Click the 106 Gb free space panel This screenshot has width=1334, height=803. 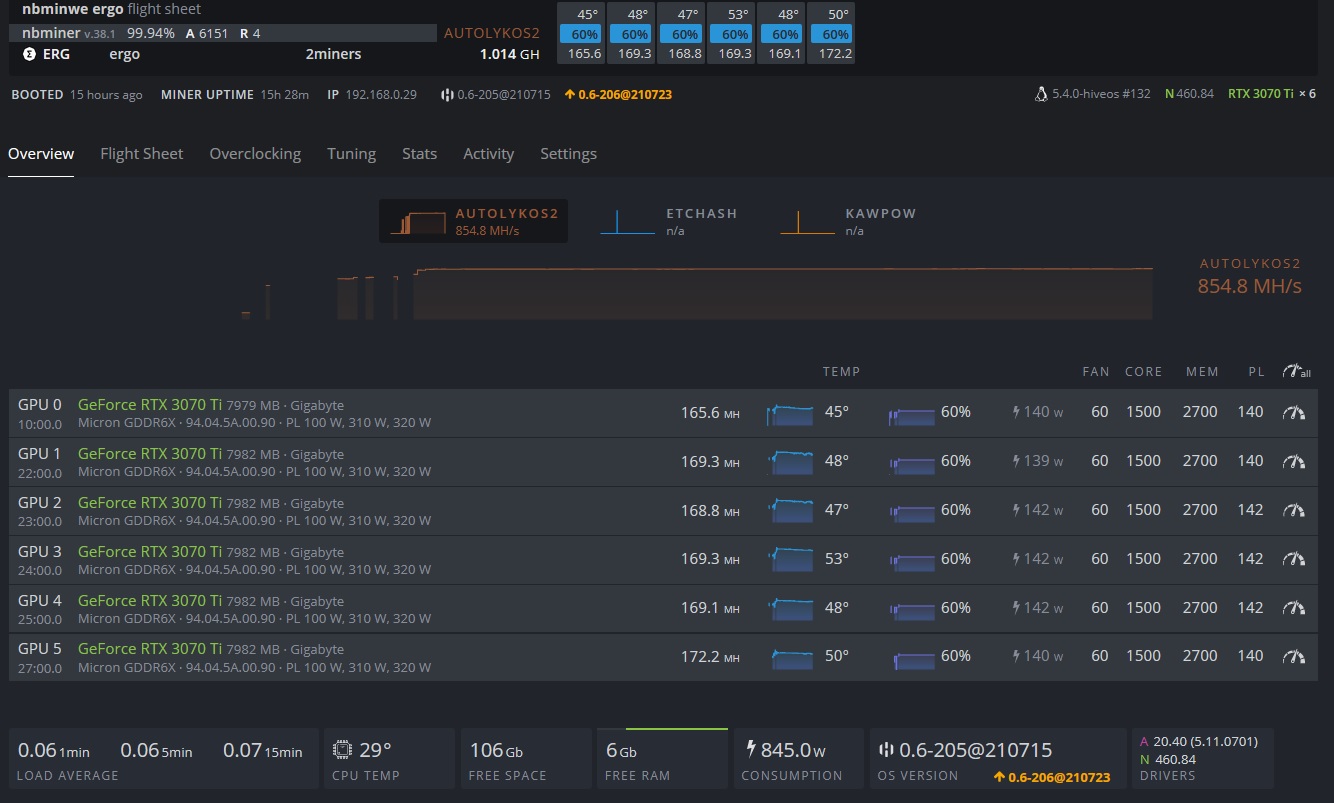tap(525, 759)
